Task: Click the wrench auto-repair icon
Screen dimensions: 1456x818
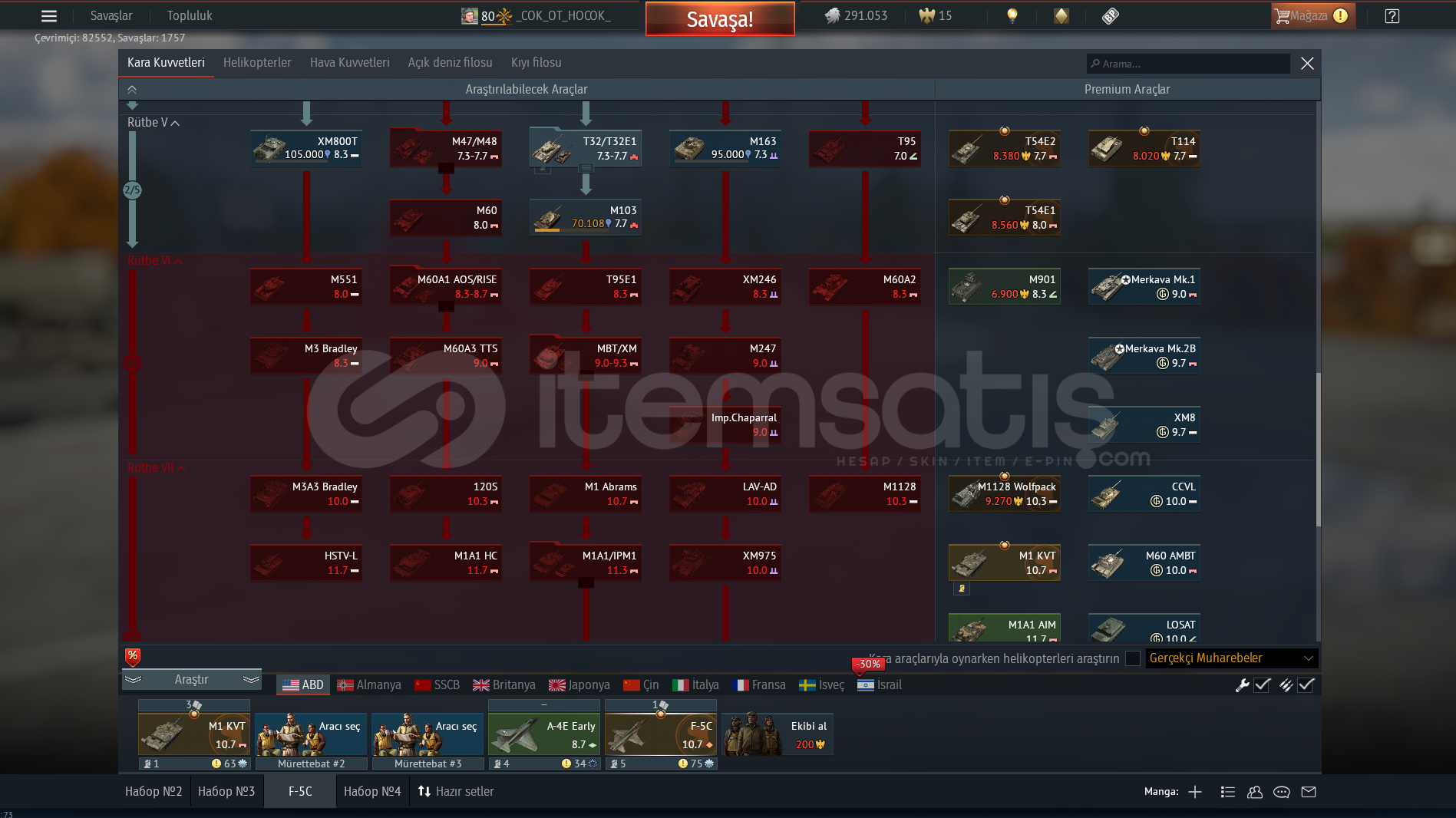Action: pos(1242,685)
